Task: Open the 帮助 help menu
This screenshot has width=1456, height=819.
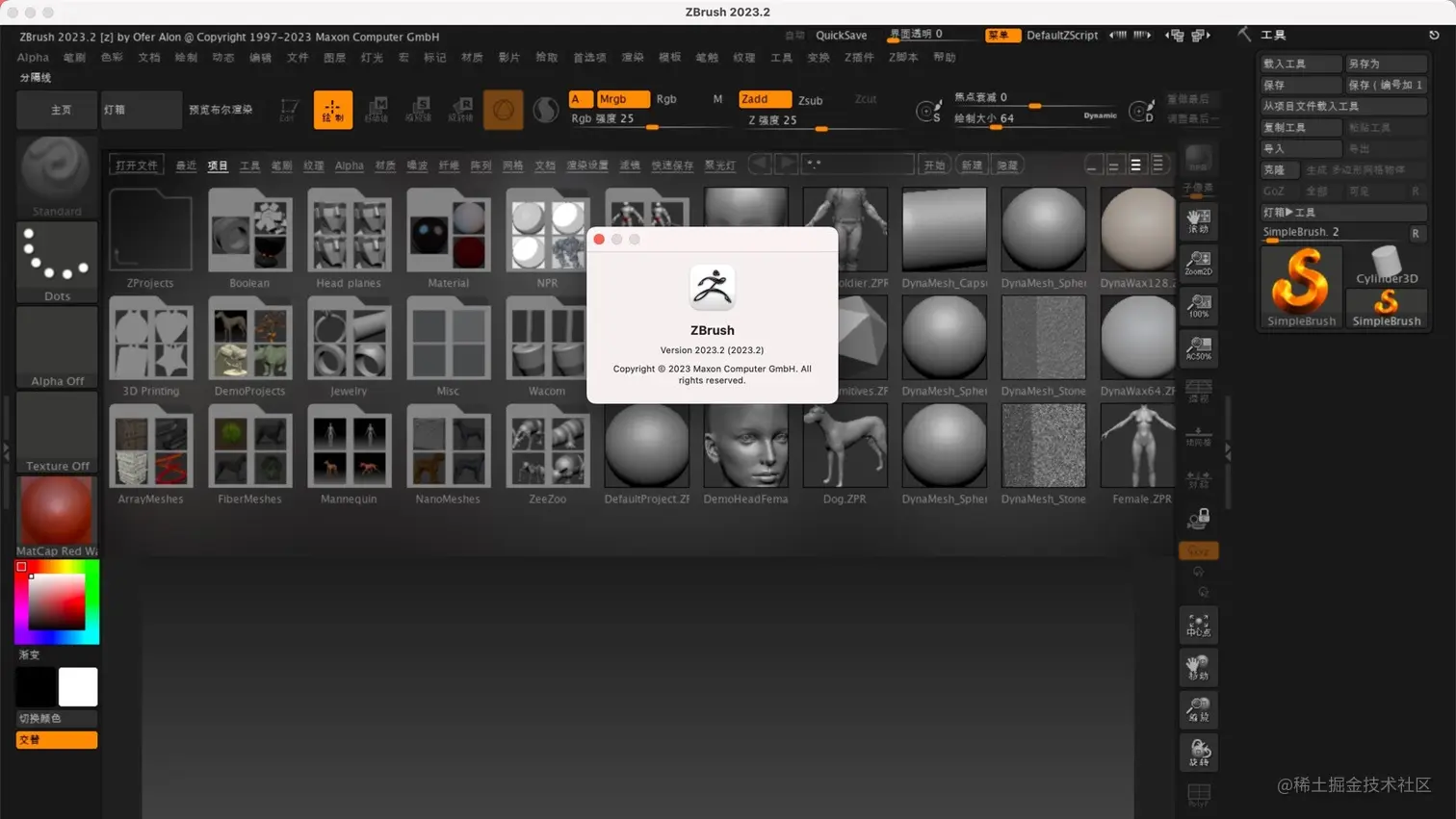Action: pos(944,58)
